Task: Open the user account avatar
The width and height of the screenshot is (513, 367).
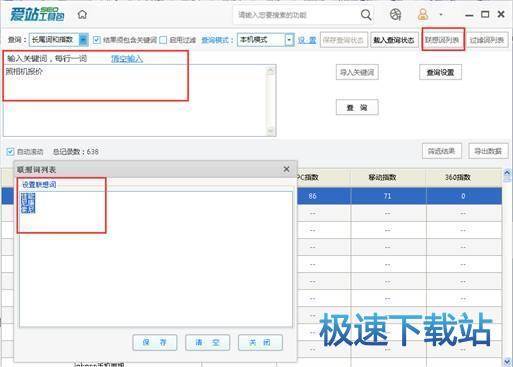Action: pyautogui.click(x=423, y=15)
